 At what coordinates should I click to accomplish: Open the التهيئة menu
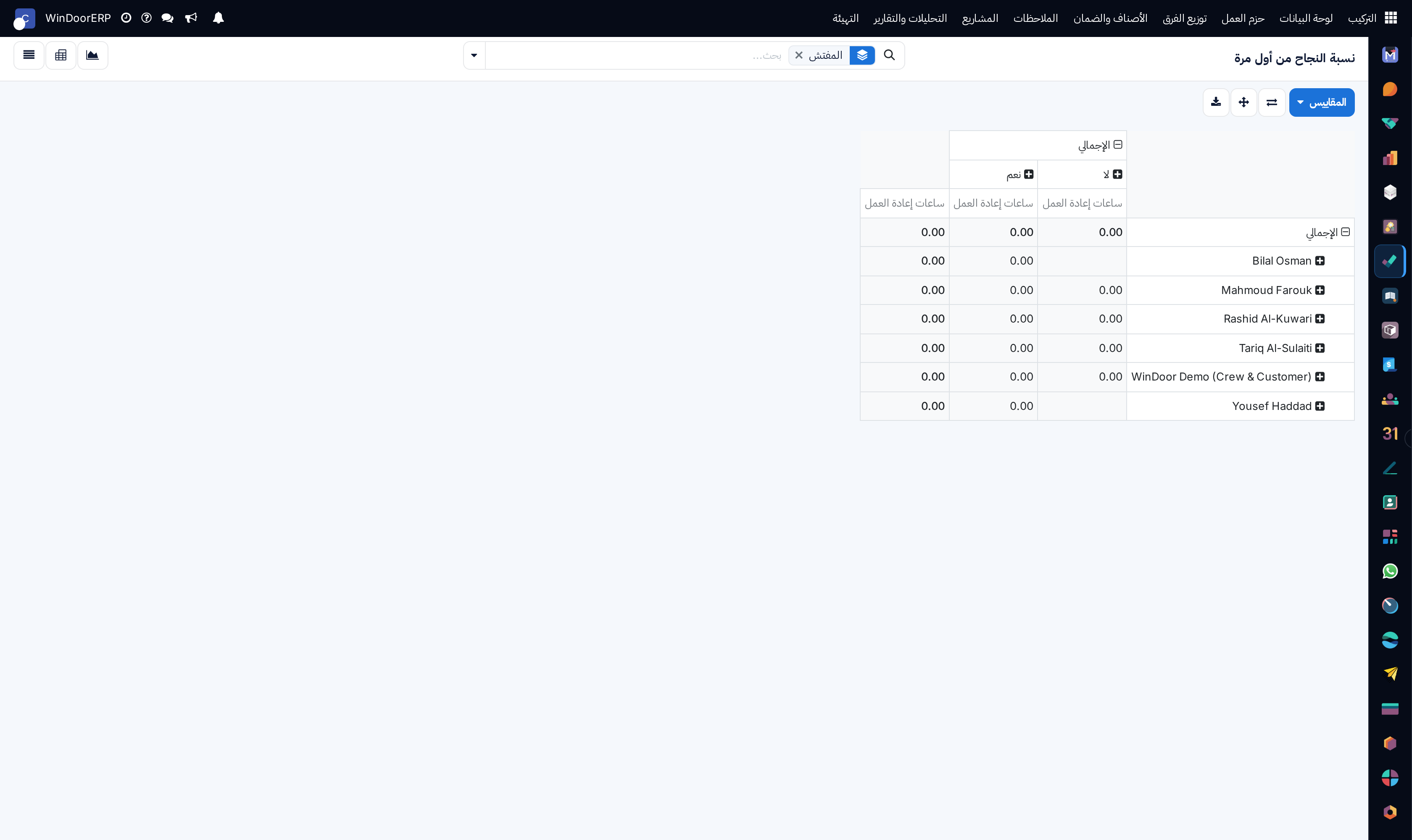845,18
